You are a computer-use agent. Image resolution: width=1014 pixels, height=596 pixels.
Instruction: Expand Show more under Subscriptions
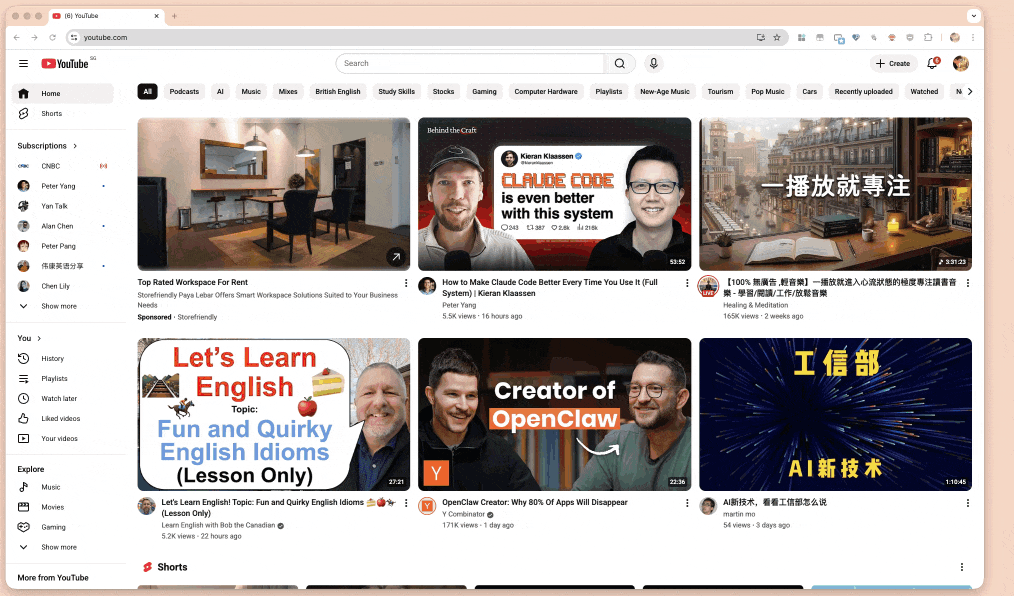click(58, 307)
